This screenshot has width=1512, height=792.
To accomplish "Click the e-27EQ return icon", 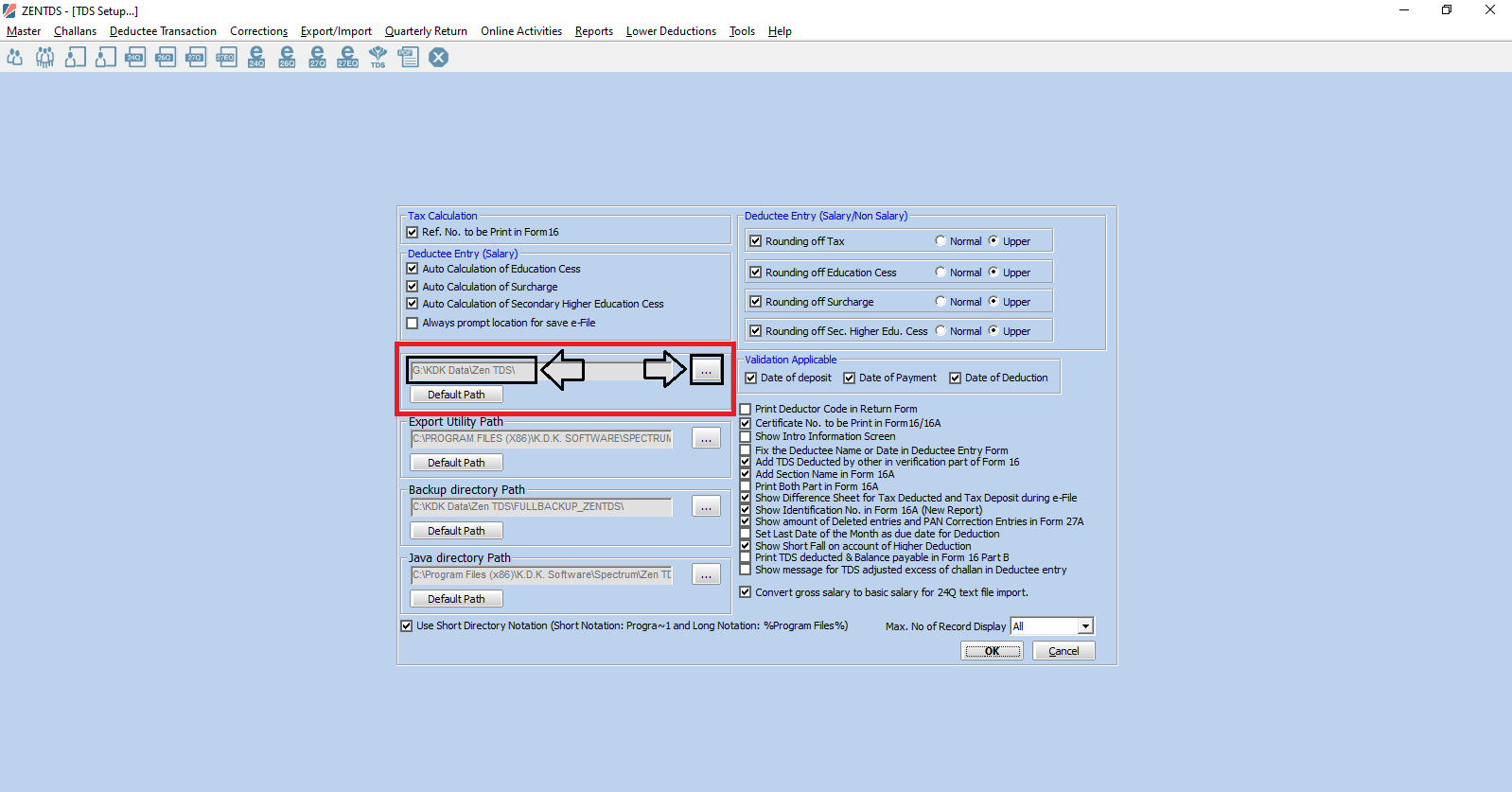I will click(x=347, y=58).
